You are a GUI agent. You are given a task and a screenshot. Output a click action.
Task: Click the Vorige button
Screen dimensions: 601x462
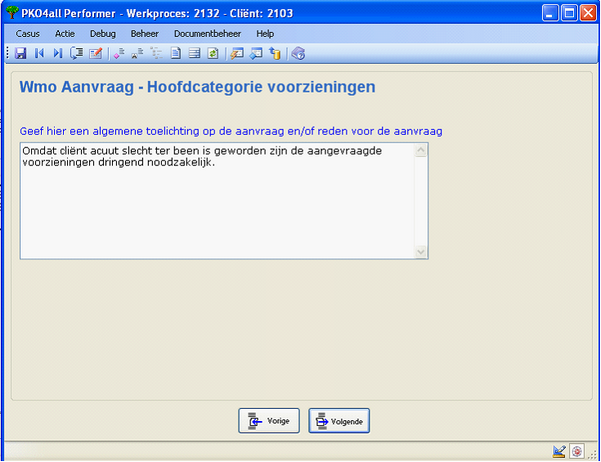pyautogui.click(x=269, y=421)
